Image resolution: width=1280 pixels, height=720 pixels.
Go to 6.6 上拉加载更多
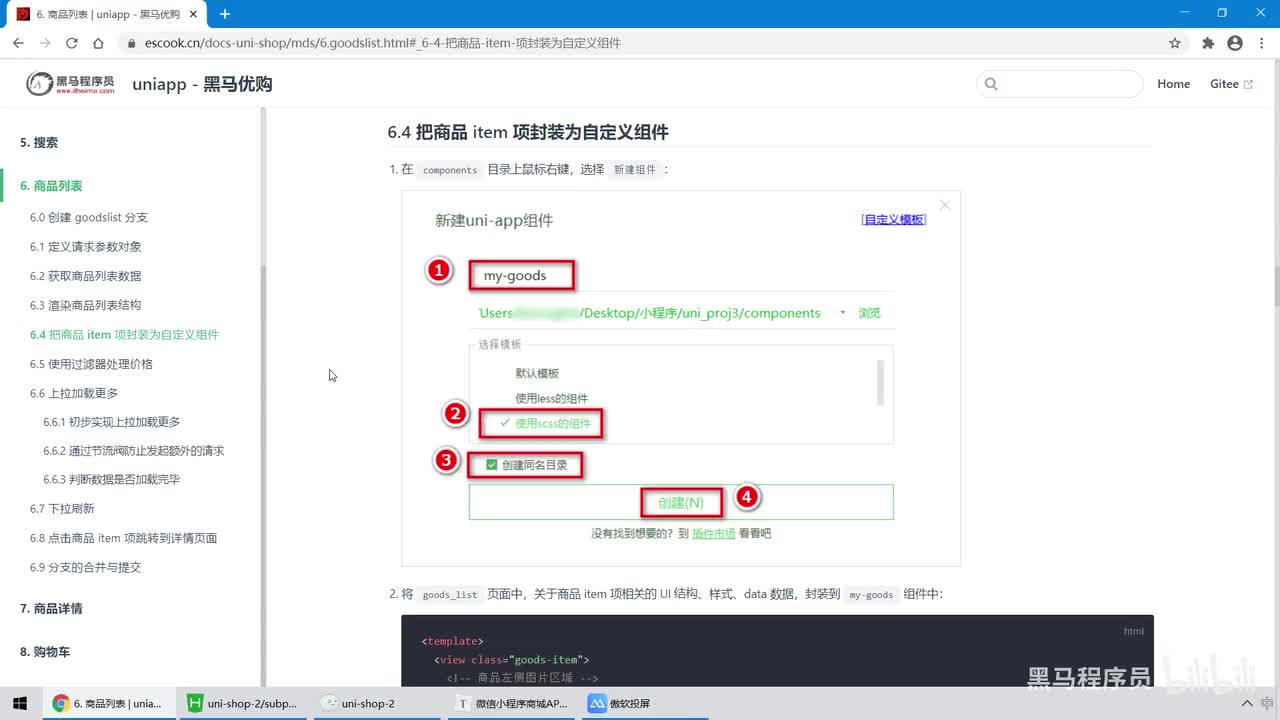pos(74,393)
